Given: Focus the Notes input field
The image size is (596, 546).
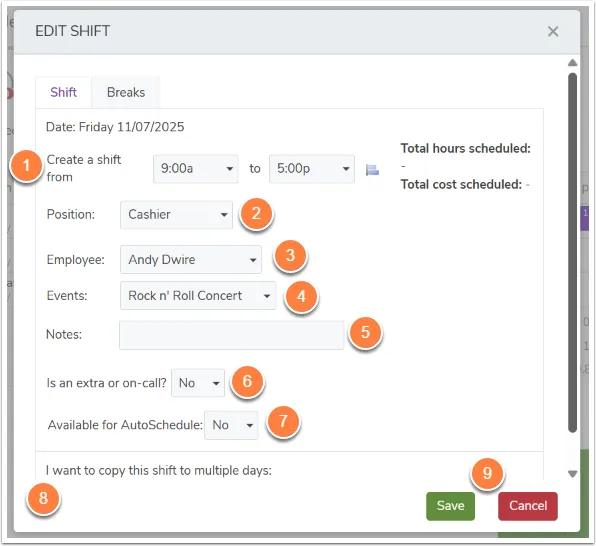Looking at the screenshot, I should (231, 335).
